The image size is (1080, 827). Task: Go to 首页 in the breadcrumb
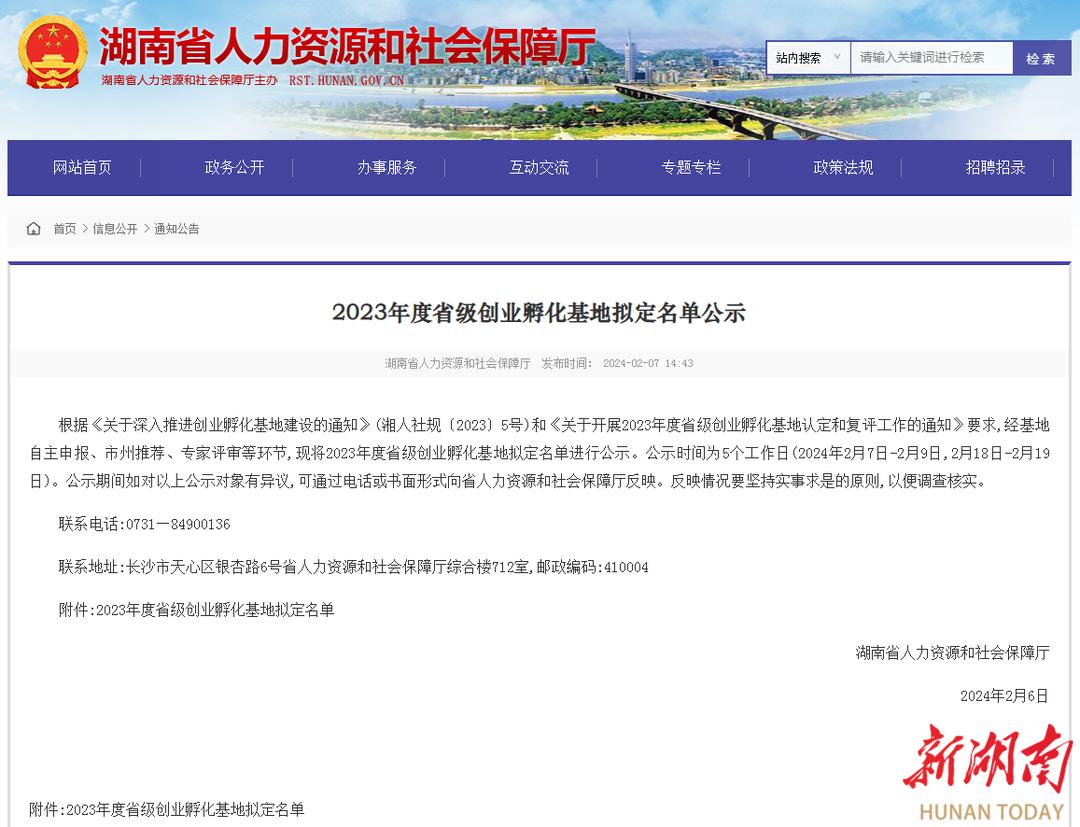[x=65, y=229]
